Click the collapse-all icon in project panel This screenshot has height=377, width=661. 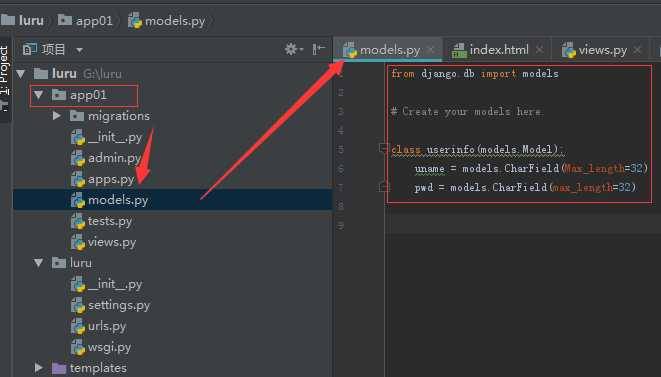[318, 49]
